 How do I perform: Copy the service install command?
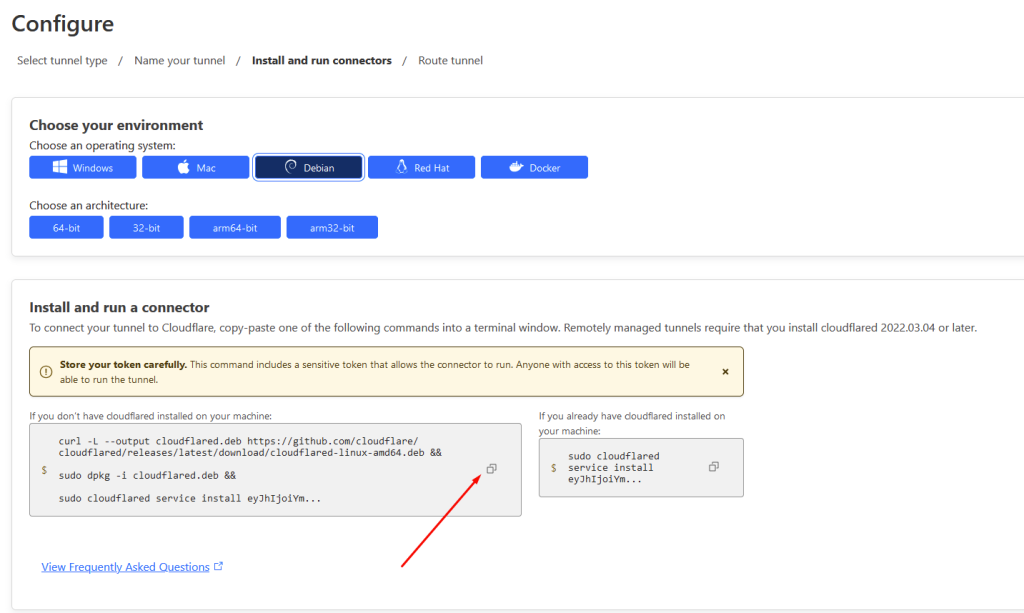point(714,467)
